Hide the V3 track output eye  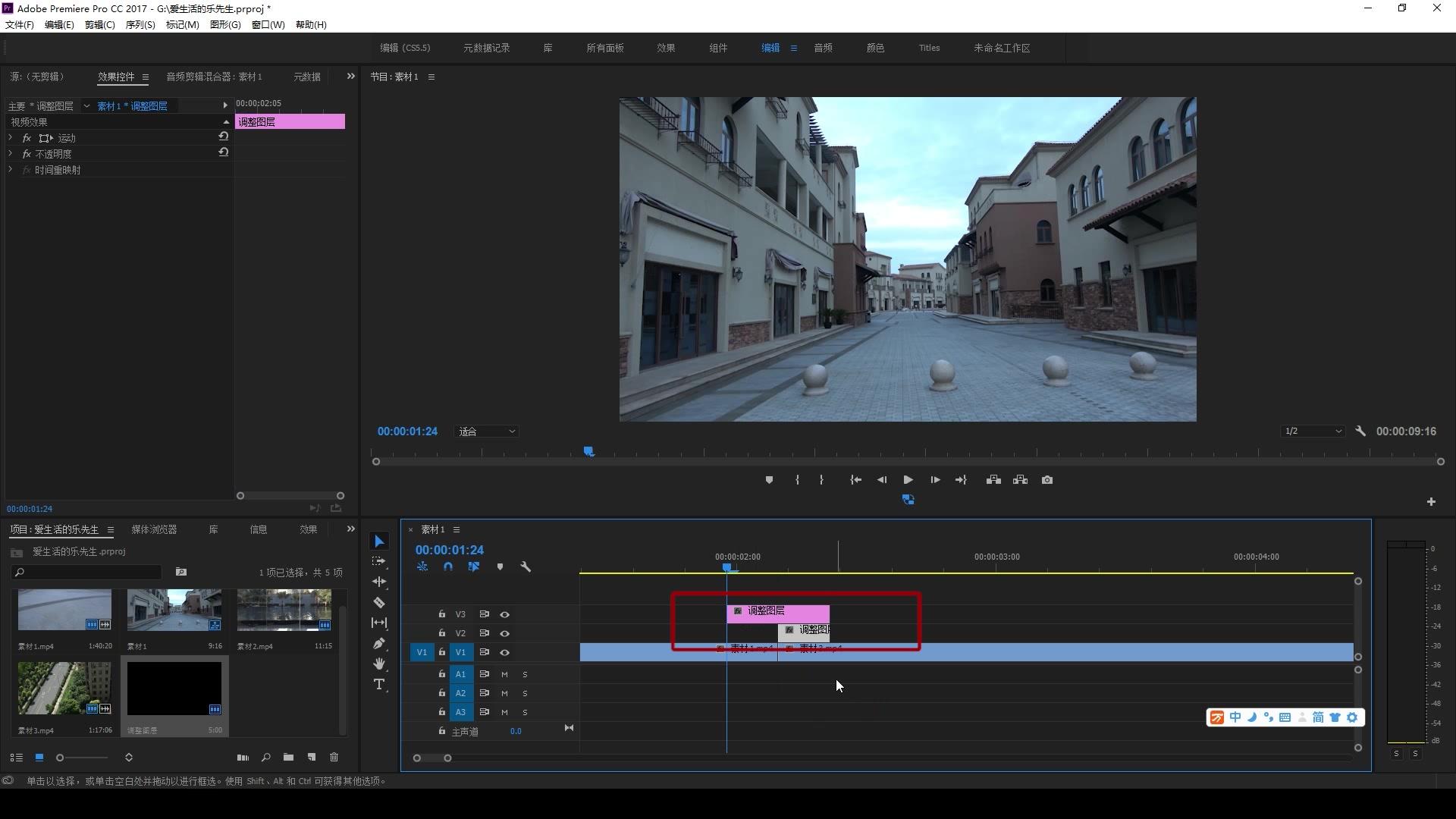pyautogui.click(x=504, y=614)
